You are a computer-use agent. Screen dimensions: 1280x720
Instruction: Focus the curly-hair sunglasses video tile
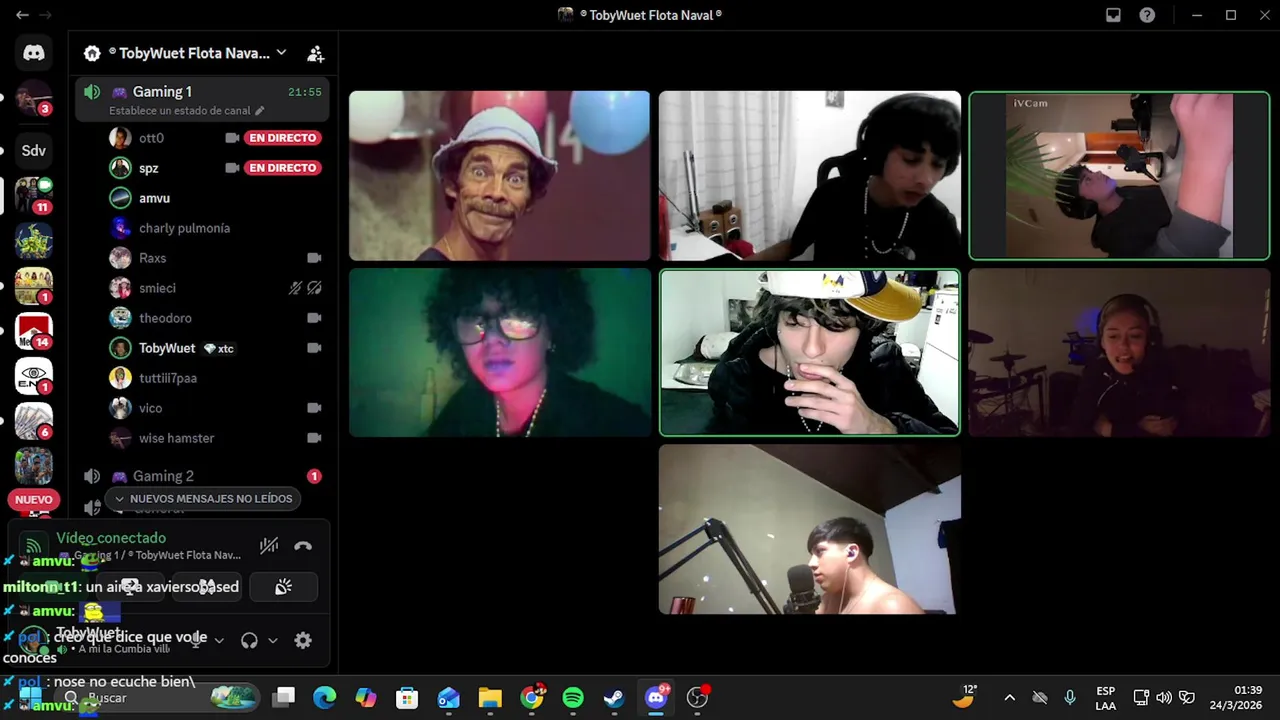(499, 352)
